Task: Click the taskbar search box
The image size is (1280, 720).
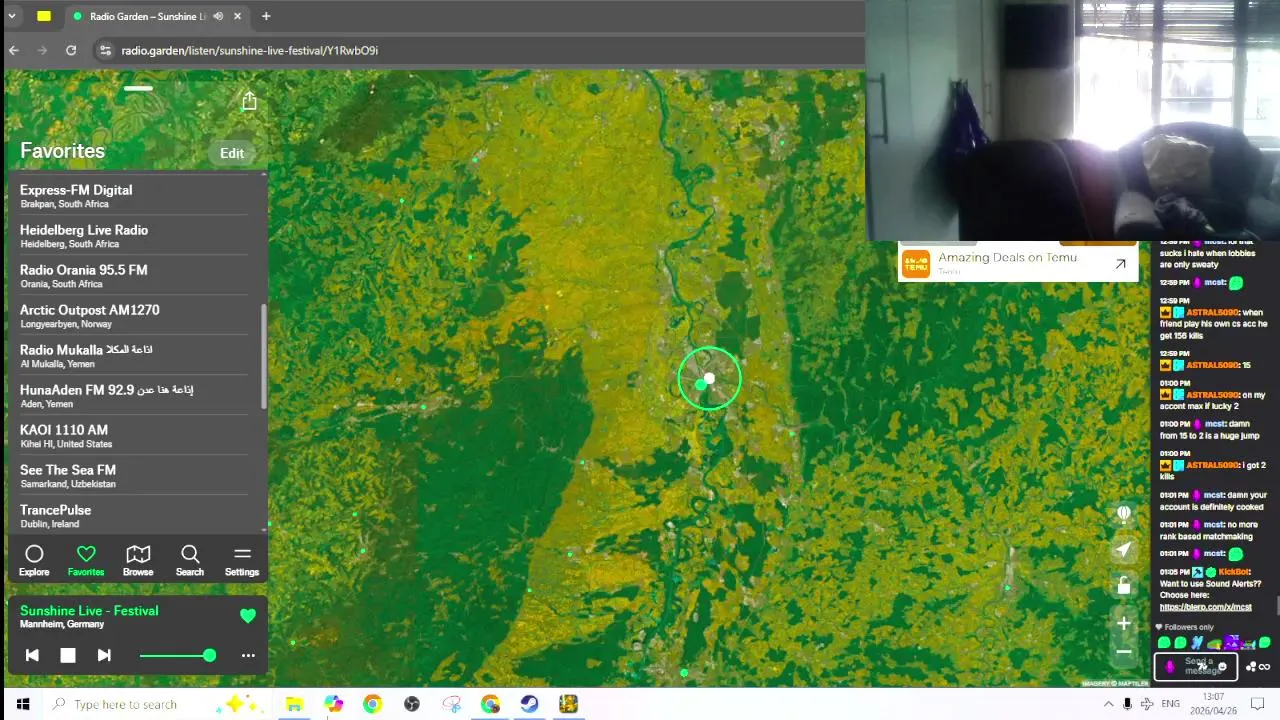Action: pyautogui.click(x=155, y=704)
